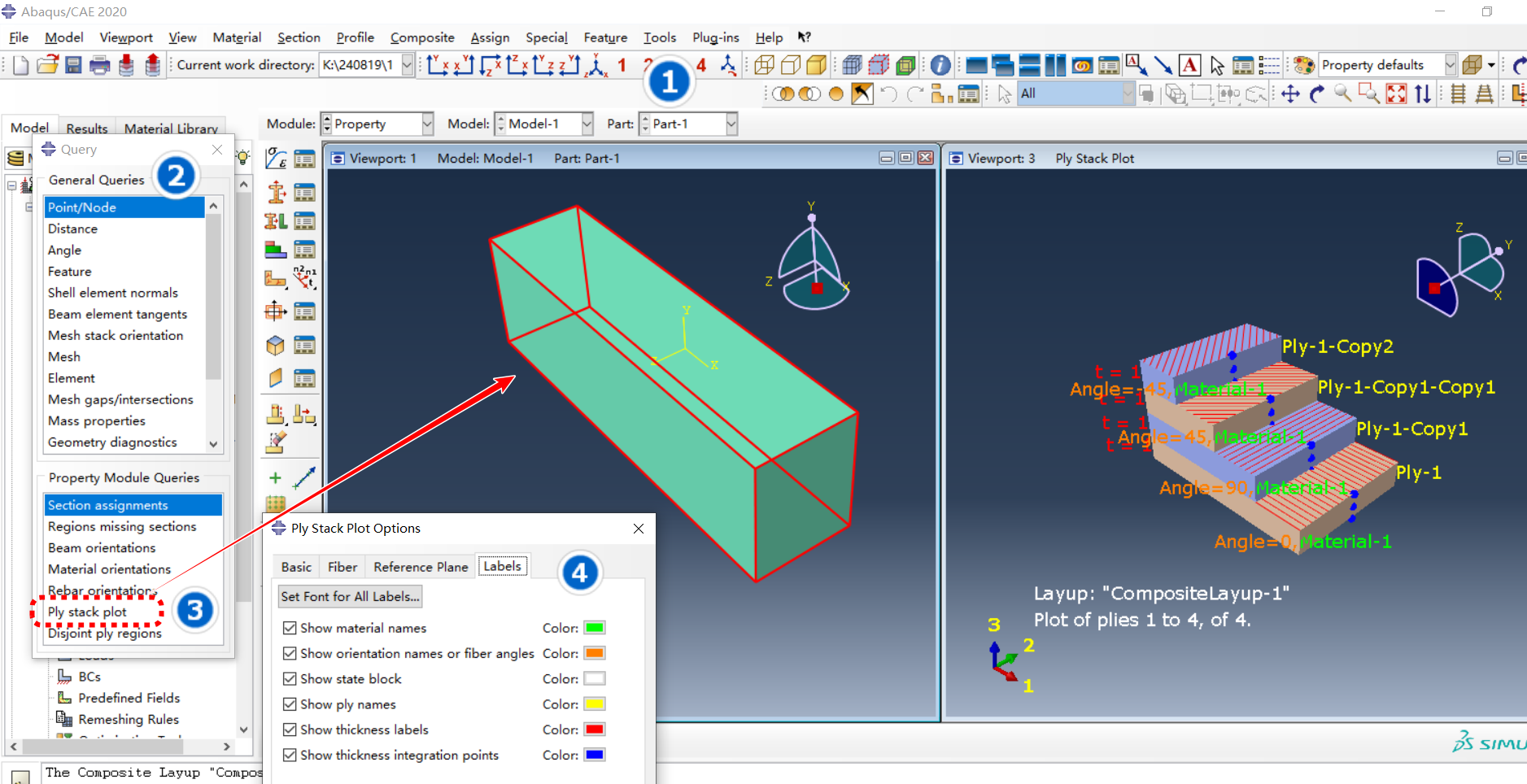Expand the Property defaults dropdown
The image size is (1527, 784).
pyautogui.click(x=1450, y=65)
